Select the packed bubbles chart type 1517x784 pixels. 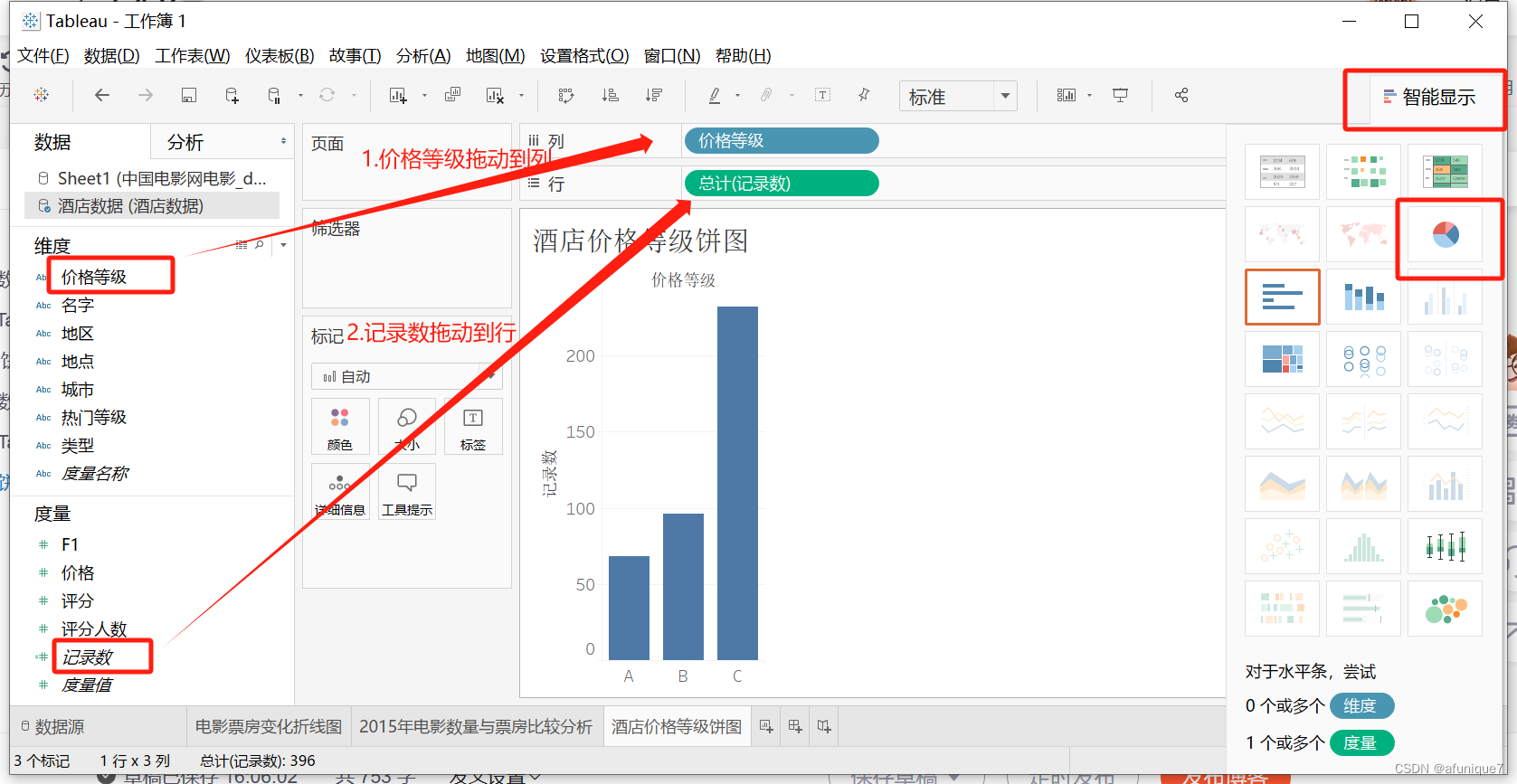pos(1446,609)
